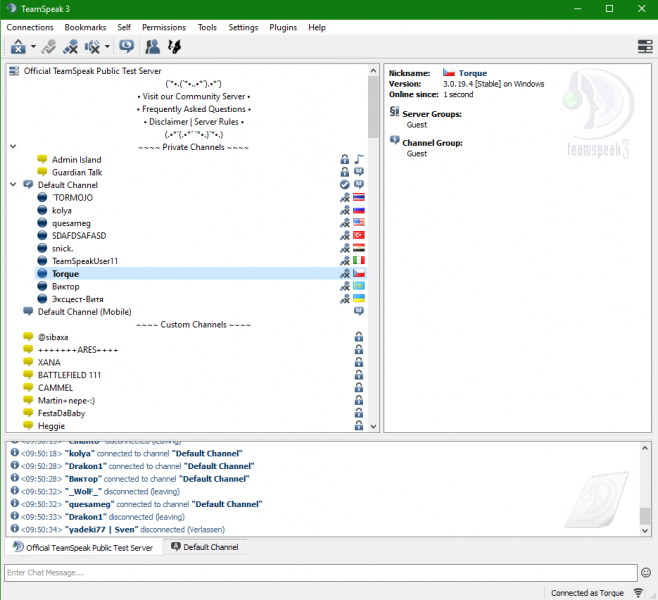The height and width of the screenshot is (600, 658).
Task: Select the CAMMEL channel
Action: [x=55, y=388]
